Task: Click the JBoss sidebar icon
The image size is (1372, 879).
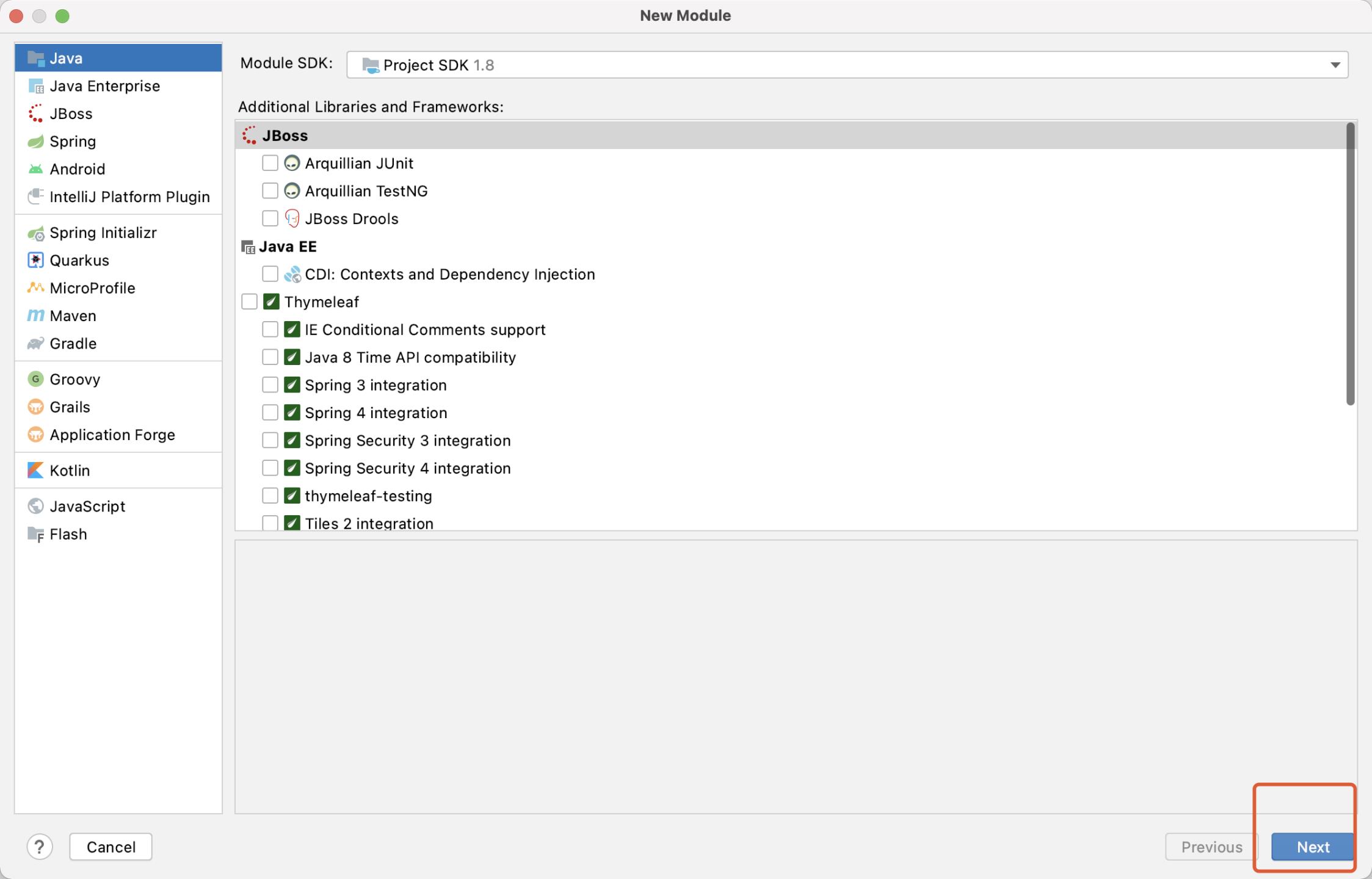Action: [36, 114]
